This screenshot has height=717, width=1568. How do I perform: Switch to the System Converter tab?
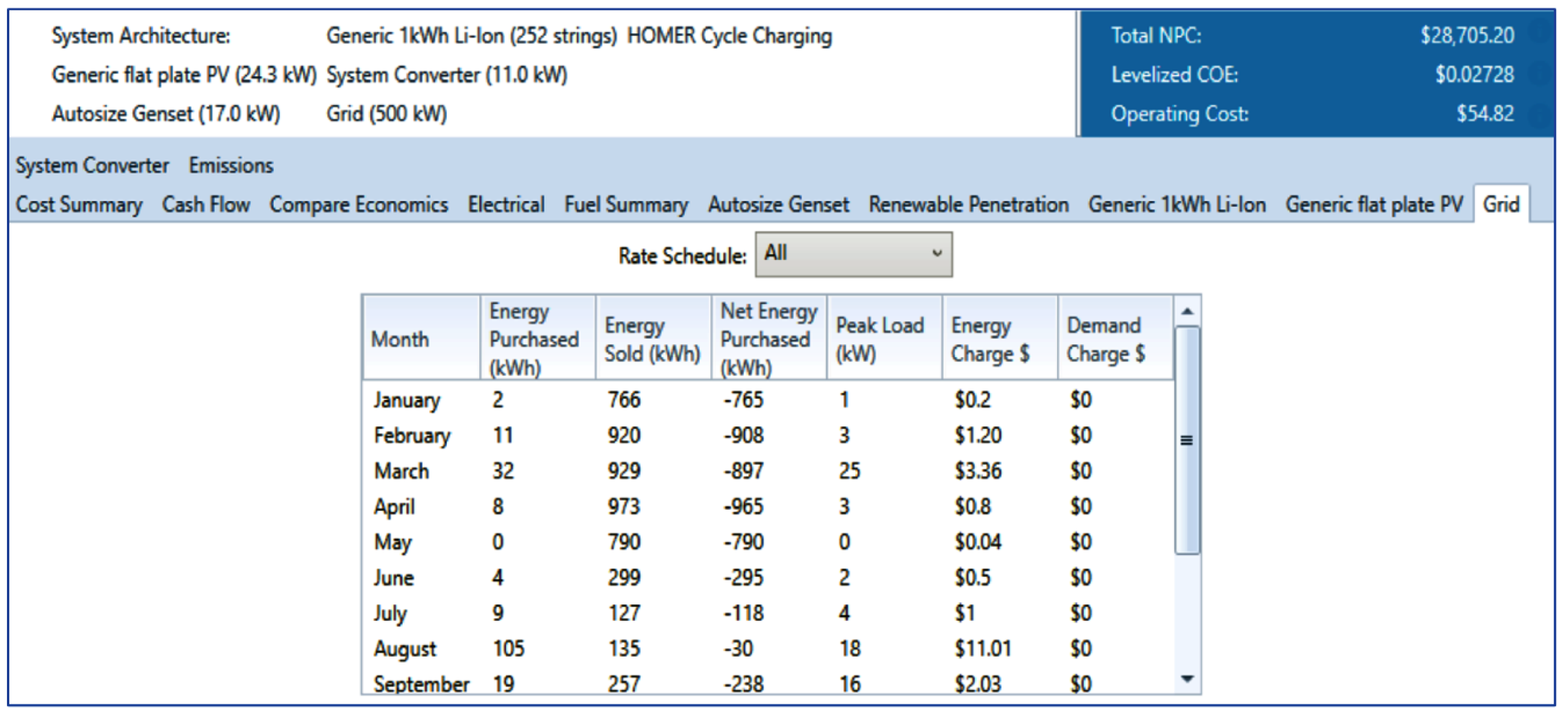click(92, 166)
